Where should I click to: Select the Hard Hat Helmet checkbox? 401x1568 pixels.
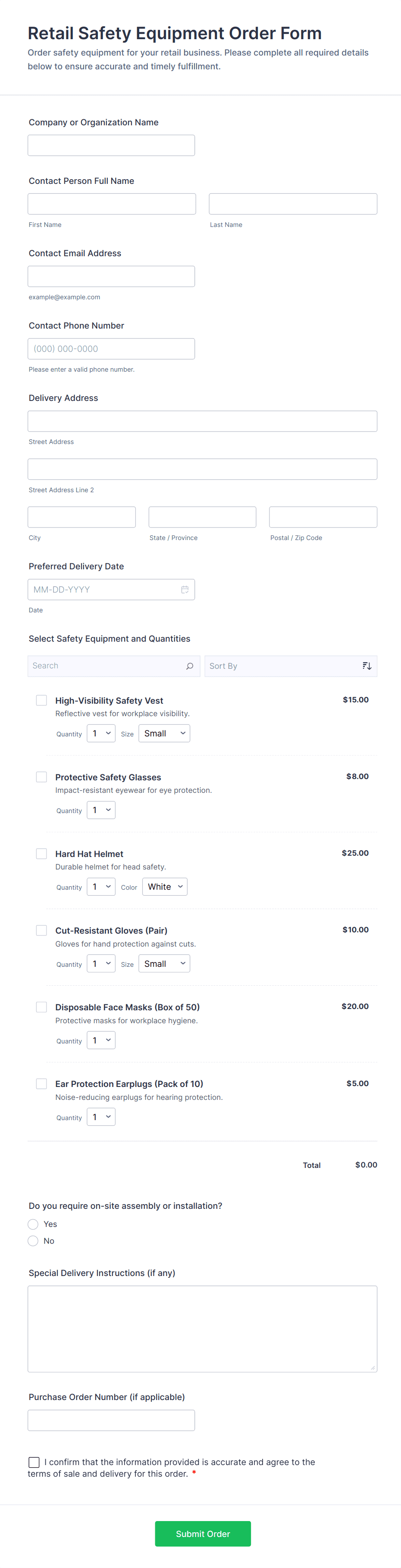tap(41, 854)
